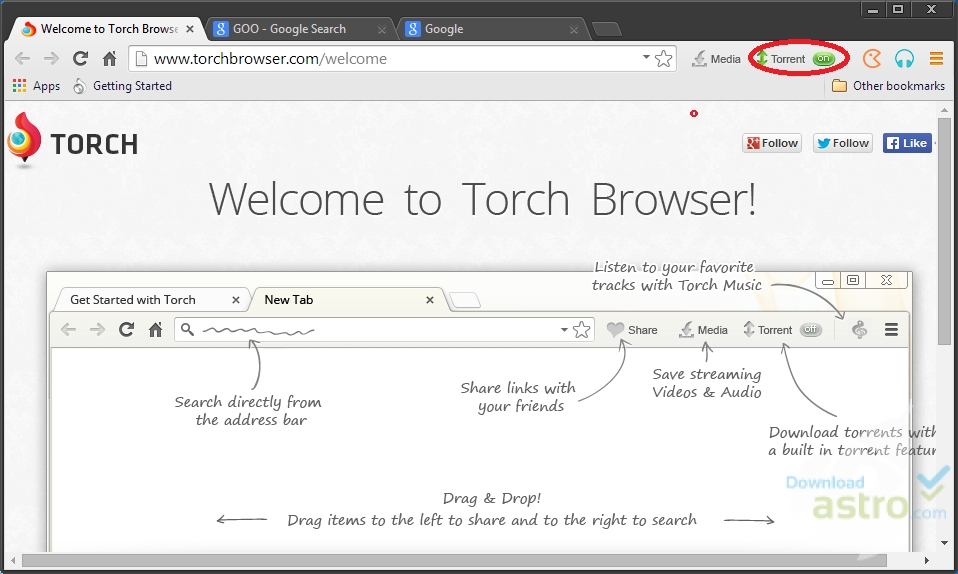This screenshot has height=574, width=958.
Task: Follow Torch on Twitter
Action: (x=843, y=143)
